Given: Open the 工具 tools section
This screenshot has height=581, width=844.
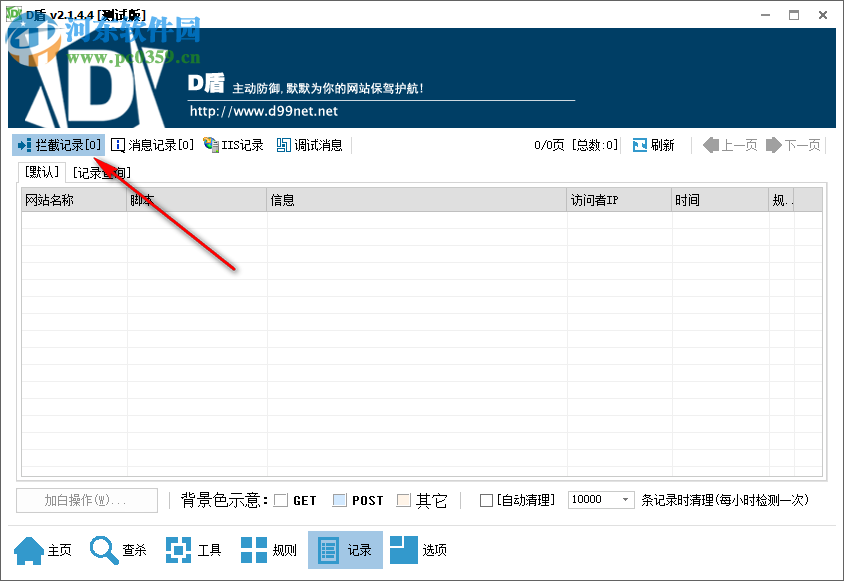Looking at the screenshot, I should (x=193, y=550).
